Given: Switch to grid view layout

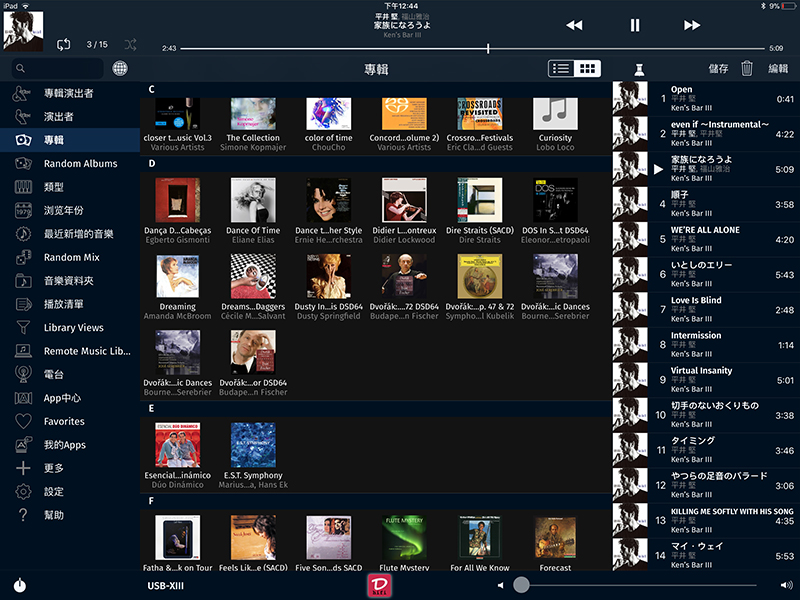Looking at the screenshot, I should tap(588, 69).
